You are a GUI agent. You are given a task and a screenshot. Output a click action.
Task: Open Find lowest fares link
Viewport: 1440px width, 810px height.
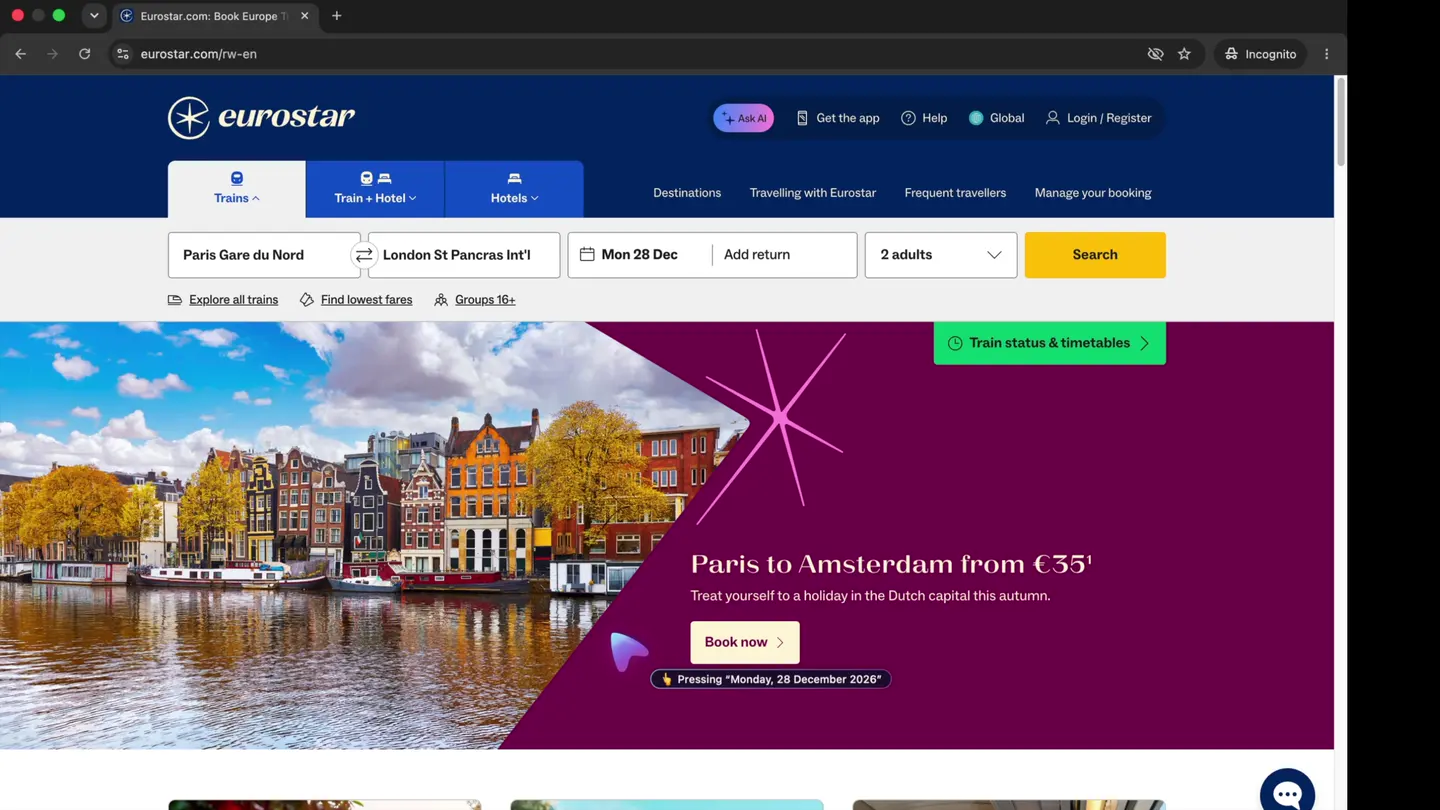point(366,300)
